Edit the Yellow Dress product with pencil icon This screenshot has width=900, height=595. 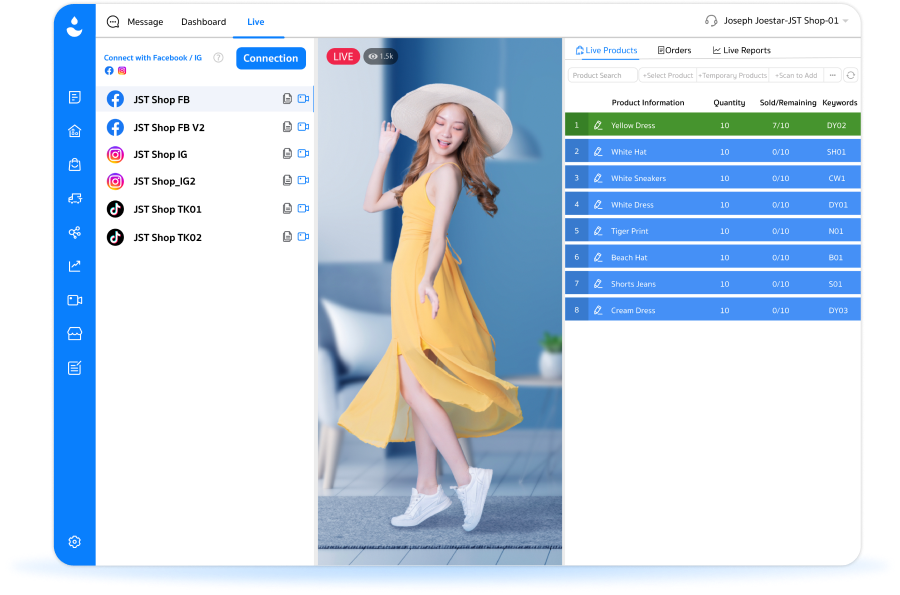point(598,125)
